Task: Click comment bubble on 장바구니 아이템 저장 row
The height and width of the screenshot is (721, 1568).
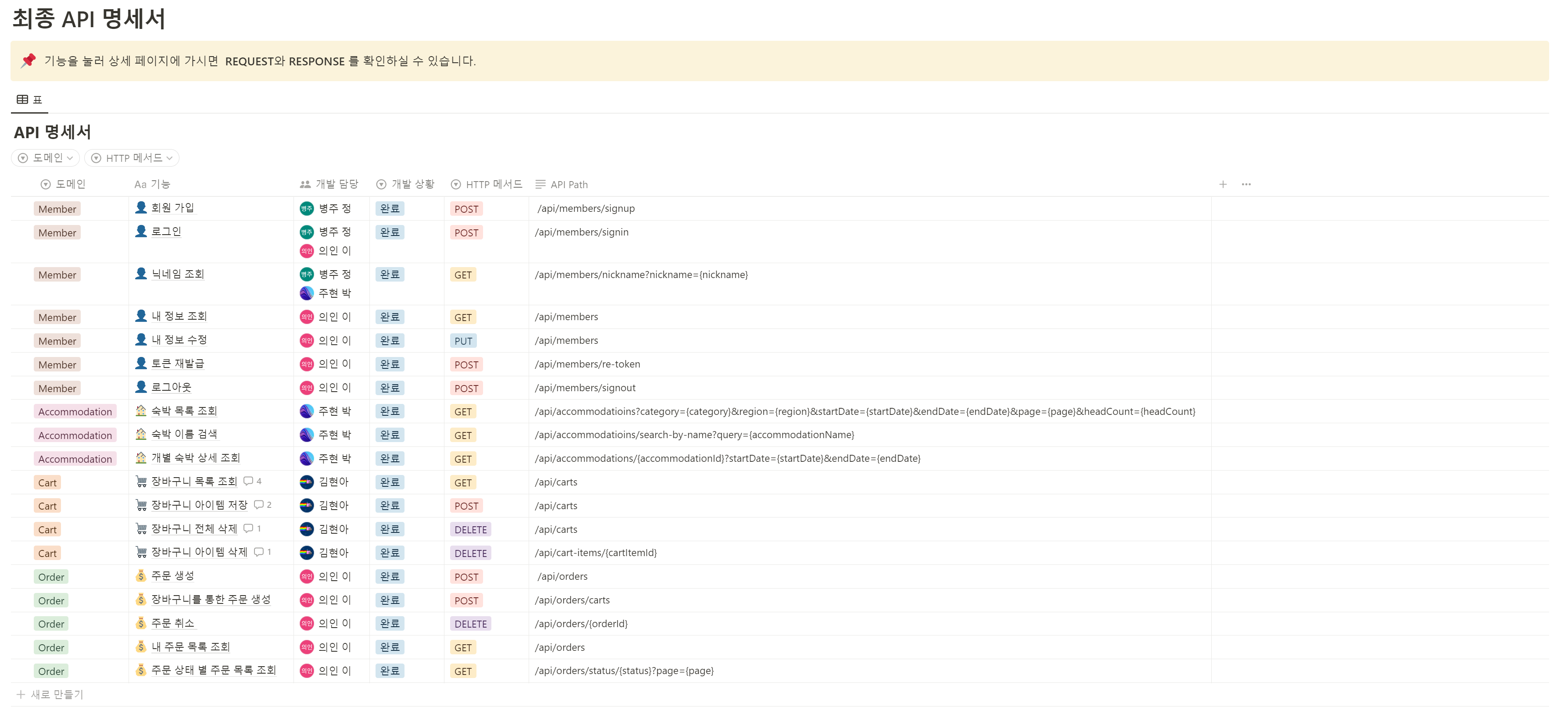Action: click(x=259, y=505)
